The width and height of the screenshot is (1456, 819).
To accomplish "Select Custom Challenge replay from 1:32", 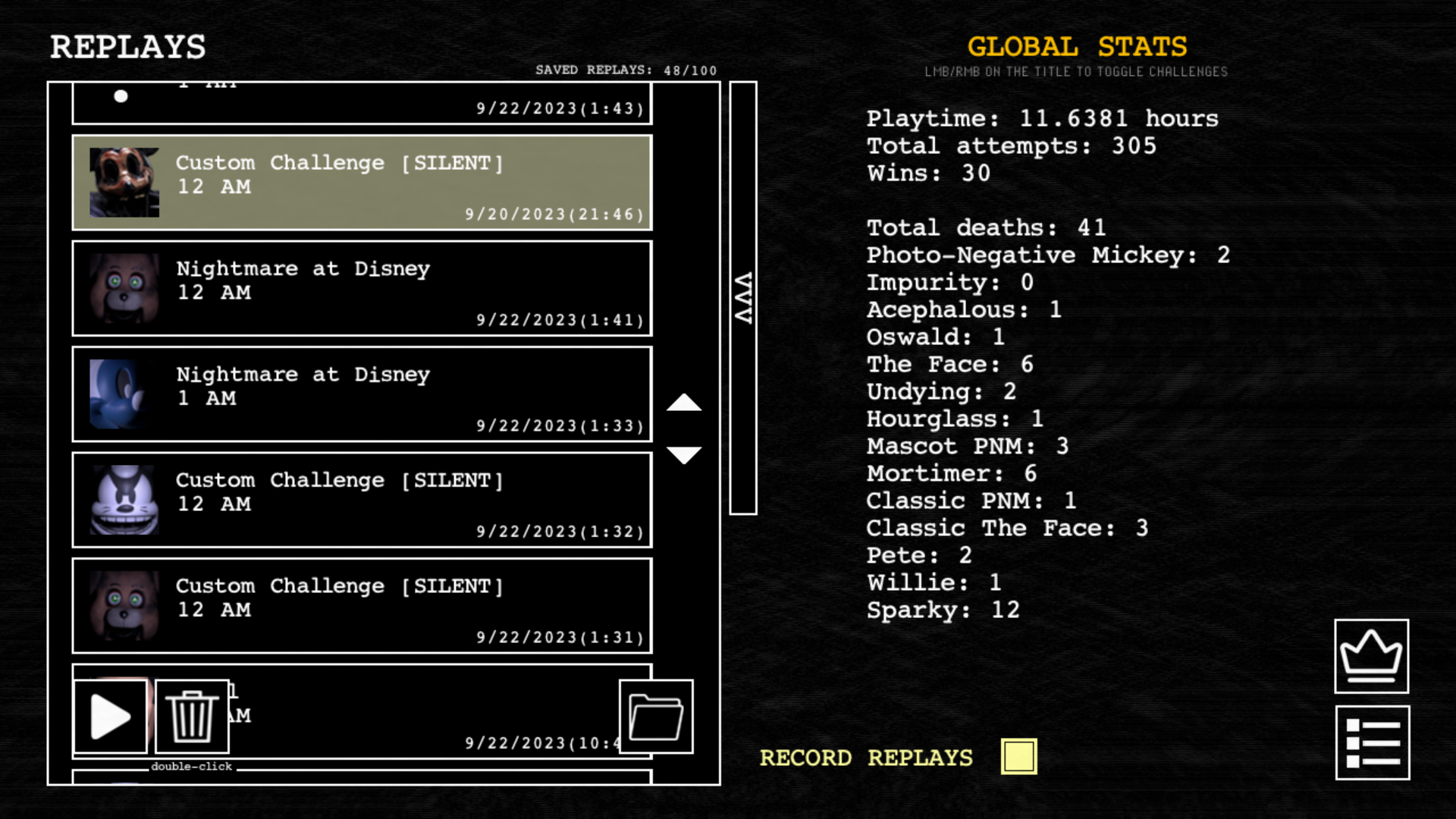I will (x=362, y=500).
